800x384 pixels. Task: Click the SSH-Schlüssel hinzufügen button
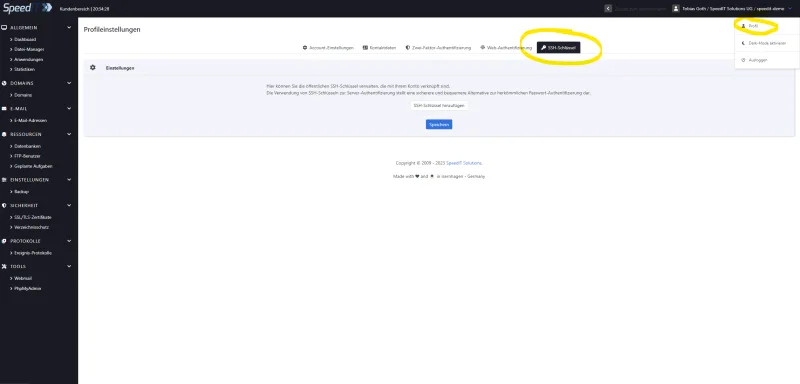439,105
